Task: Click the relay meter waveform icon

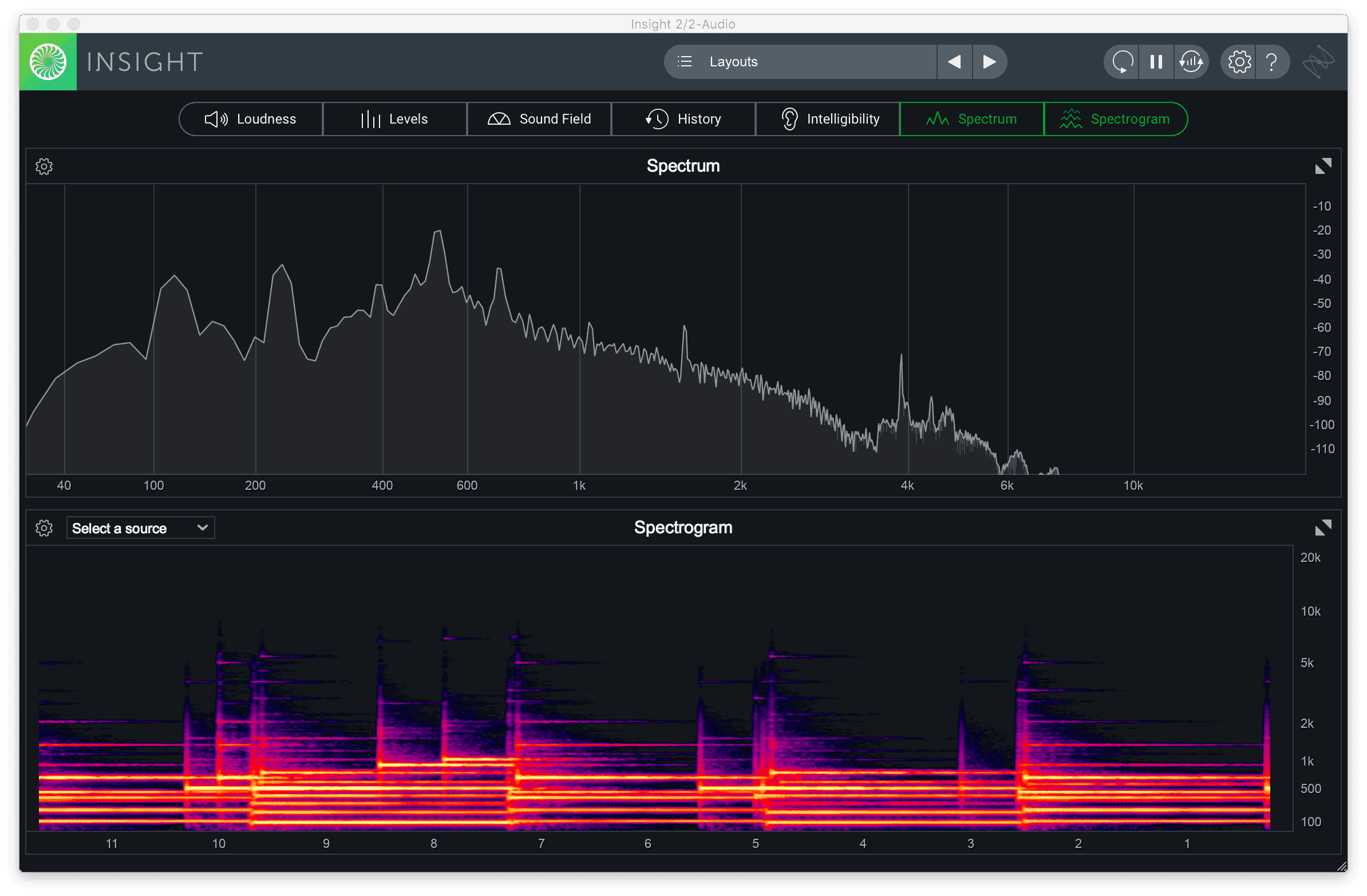Action: (1191, 61)
